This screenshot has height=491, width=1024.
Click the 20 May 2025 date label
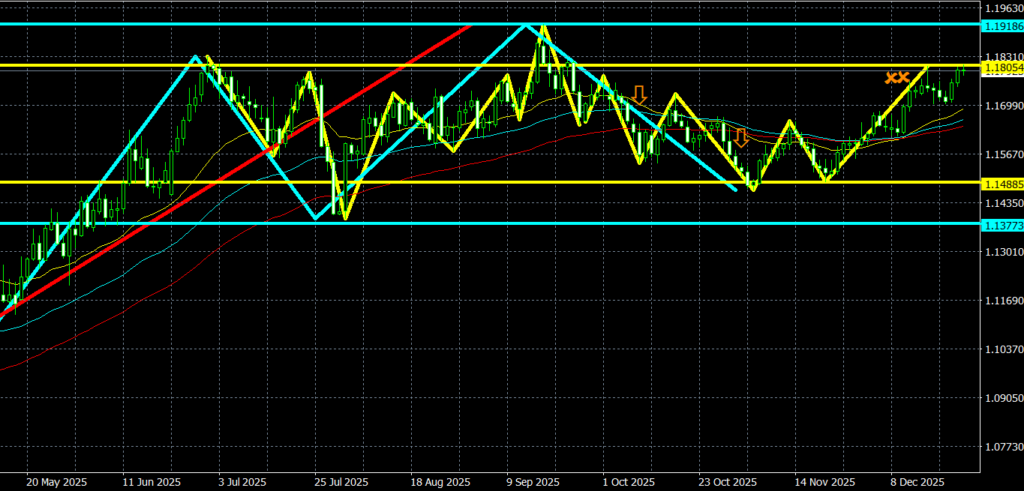click(55, 481)
